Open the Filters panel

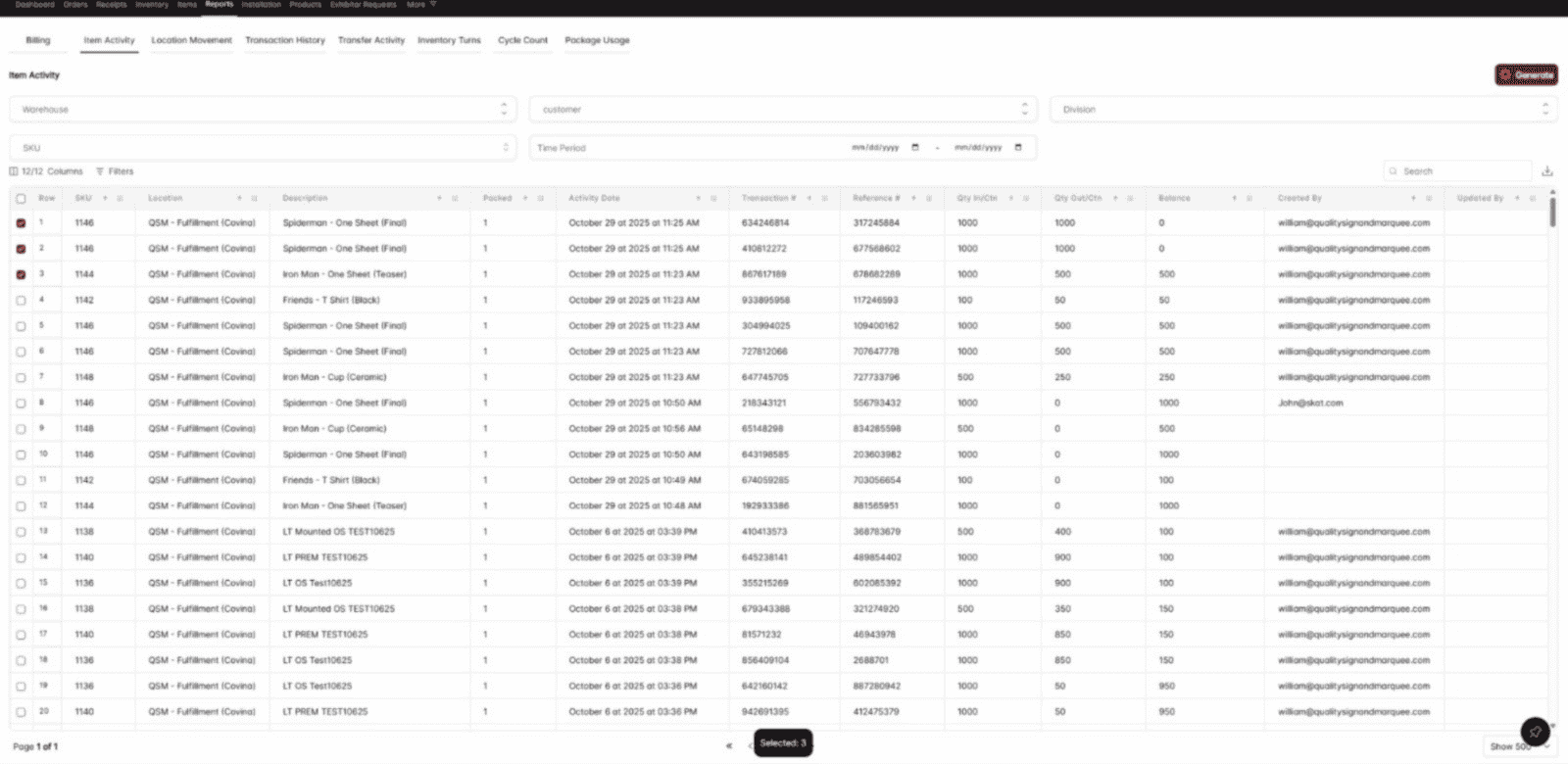[x=115, y=171]
